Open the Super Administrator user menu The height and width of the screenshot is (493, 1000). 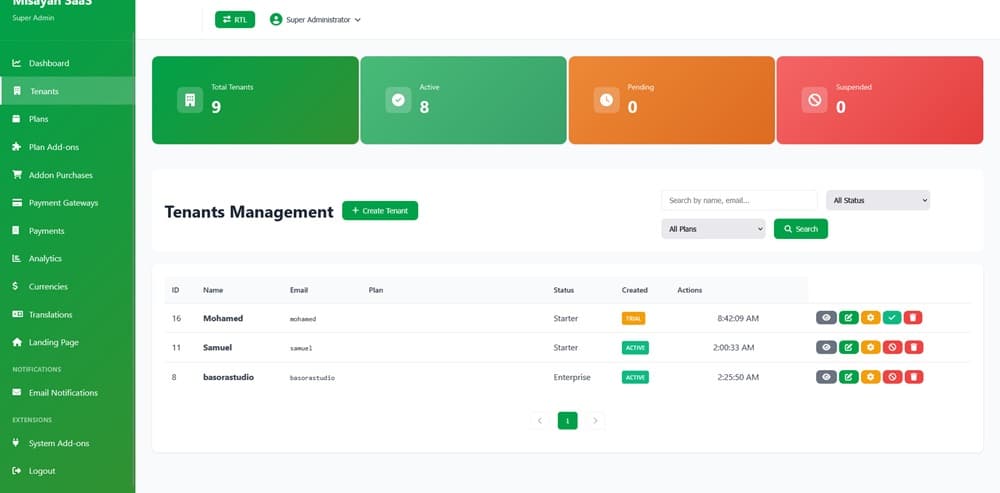(316, 19)
